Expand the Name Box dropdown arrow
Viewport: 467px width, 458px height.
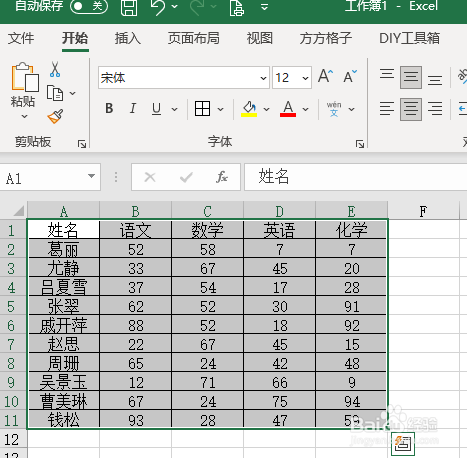[91, 176]
